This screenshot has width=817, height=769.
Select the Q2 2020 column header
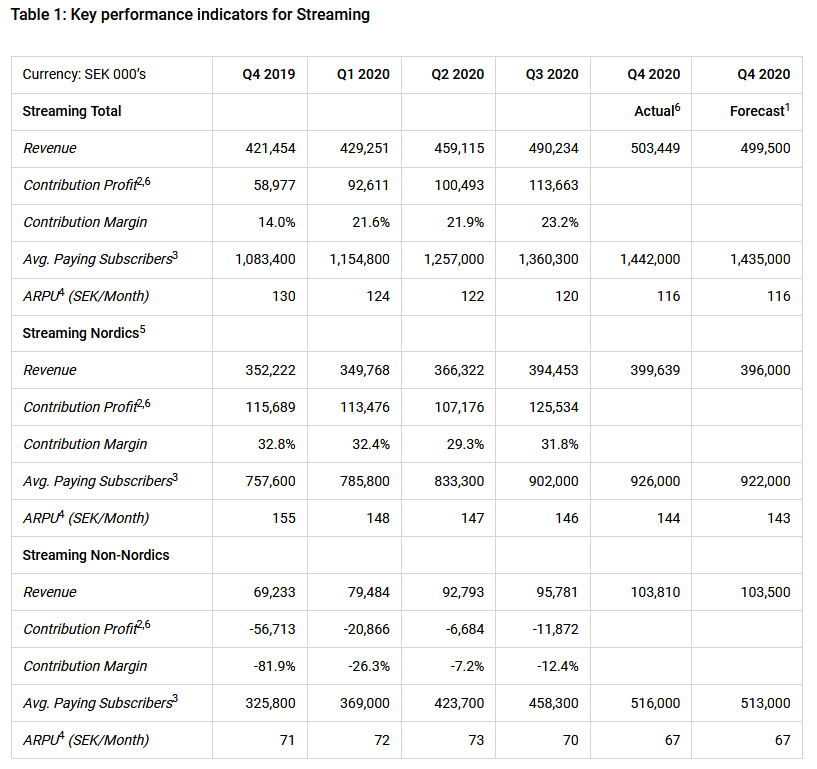pos(457,74)
